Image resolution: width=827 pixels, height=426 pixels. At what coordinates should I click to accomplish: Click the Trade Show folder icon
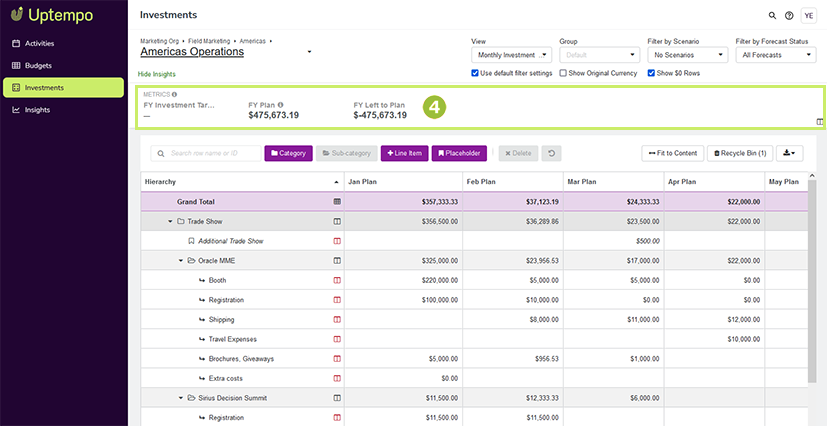pos(180,221)
